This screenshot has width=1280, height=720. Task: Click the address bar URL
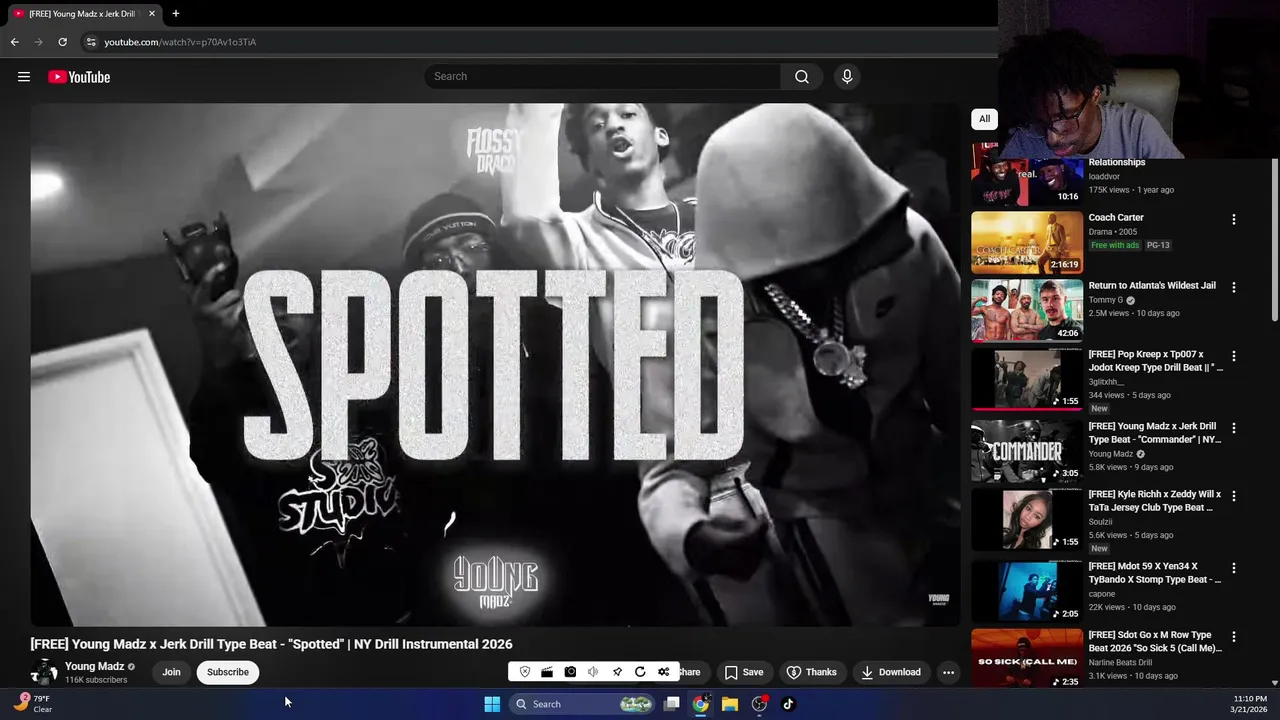pyautogui.click(x=180, y=42)
